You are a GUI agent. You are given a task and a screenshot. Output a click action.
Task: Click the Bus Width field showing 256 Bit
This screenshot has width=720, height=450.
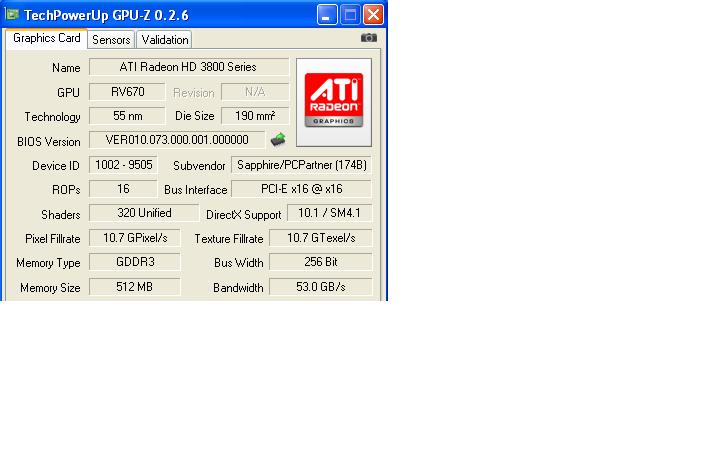(x=321, y=262)
